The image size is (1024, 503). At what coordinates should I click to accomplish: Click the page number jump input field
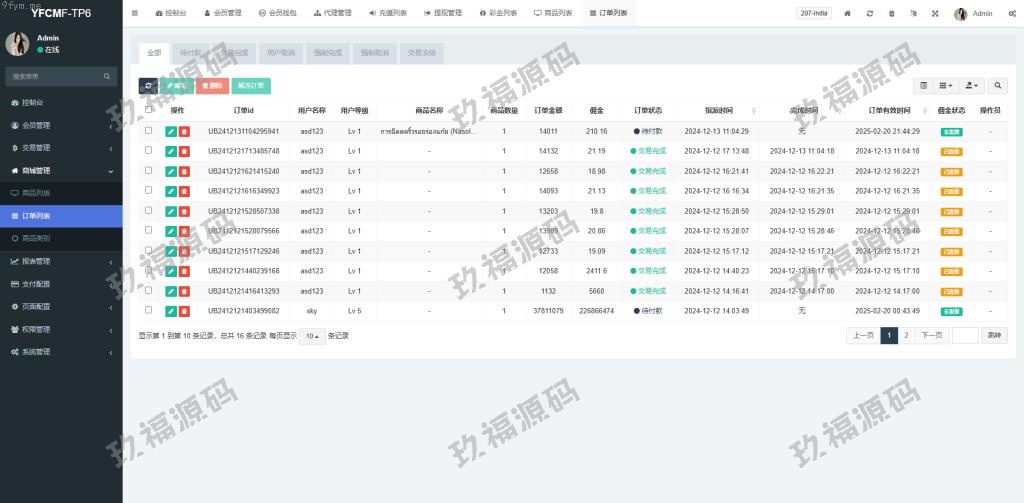pos(965,335)
